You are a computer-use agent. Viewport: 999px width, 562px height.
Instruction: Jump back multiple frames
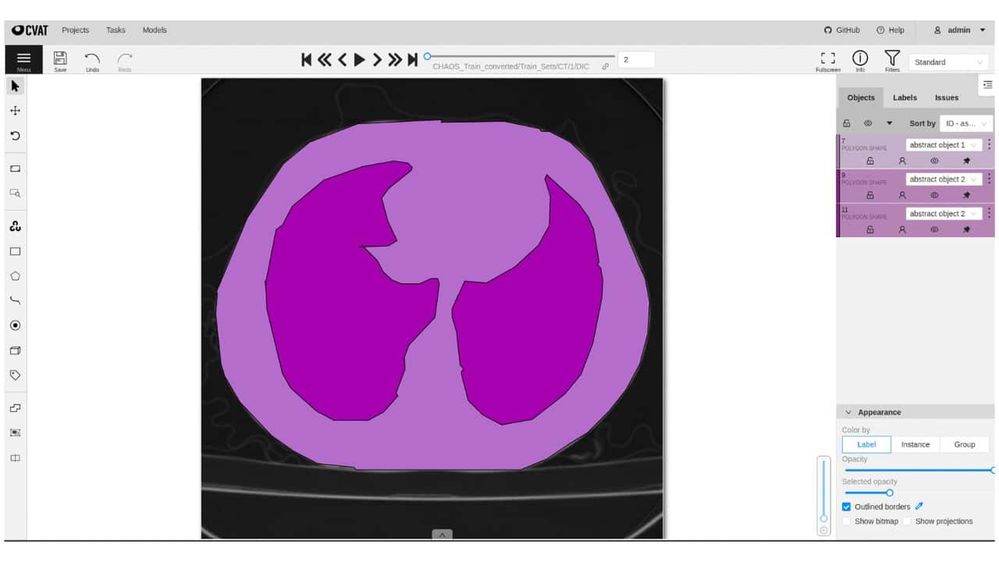(x=324, y=59)
